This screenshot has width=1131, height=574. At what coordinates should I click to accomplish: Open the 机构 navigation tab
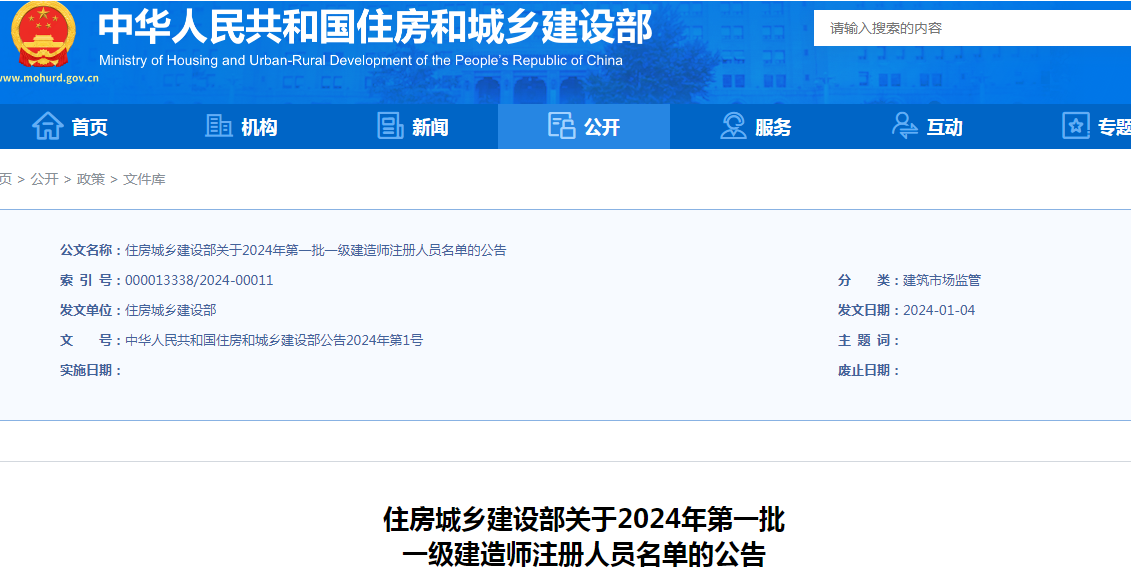tap(241, 126)
